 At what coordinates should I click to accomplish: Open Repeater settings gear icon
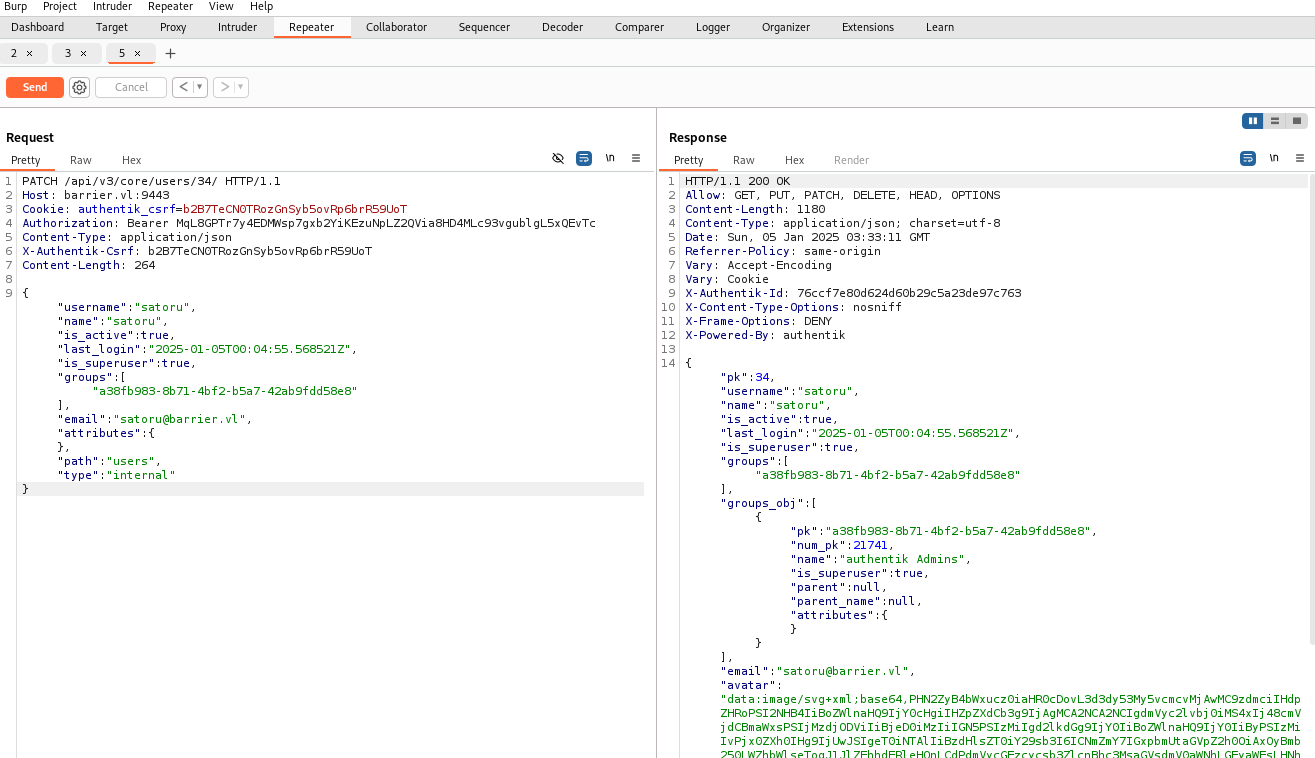(79, 87)
